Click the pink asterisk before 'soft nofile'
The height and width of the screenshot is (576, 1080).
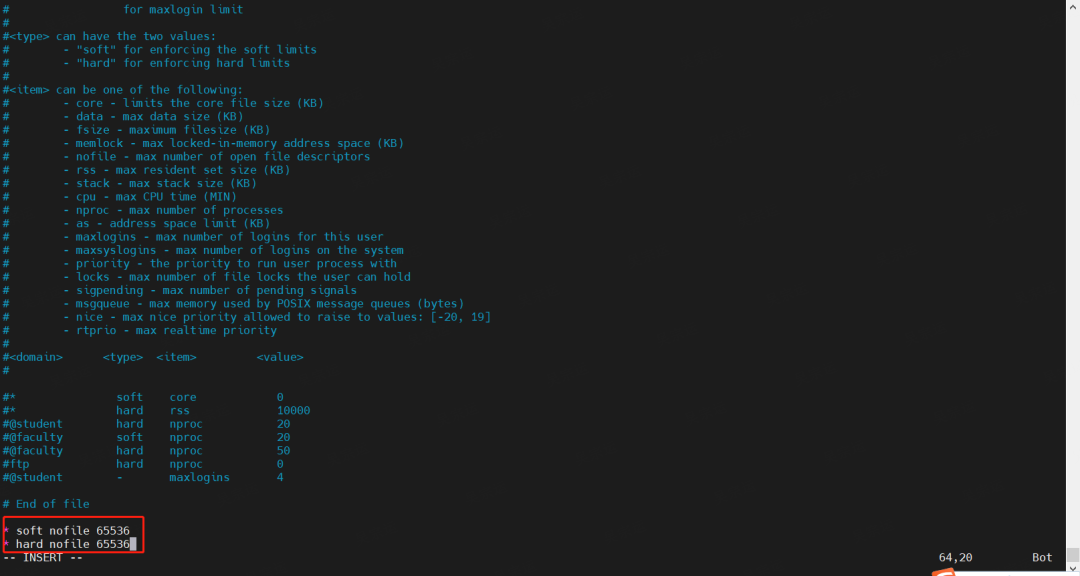point(6,531)
